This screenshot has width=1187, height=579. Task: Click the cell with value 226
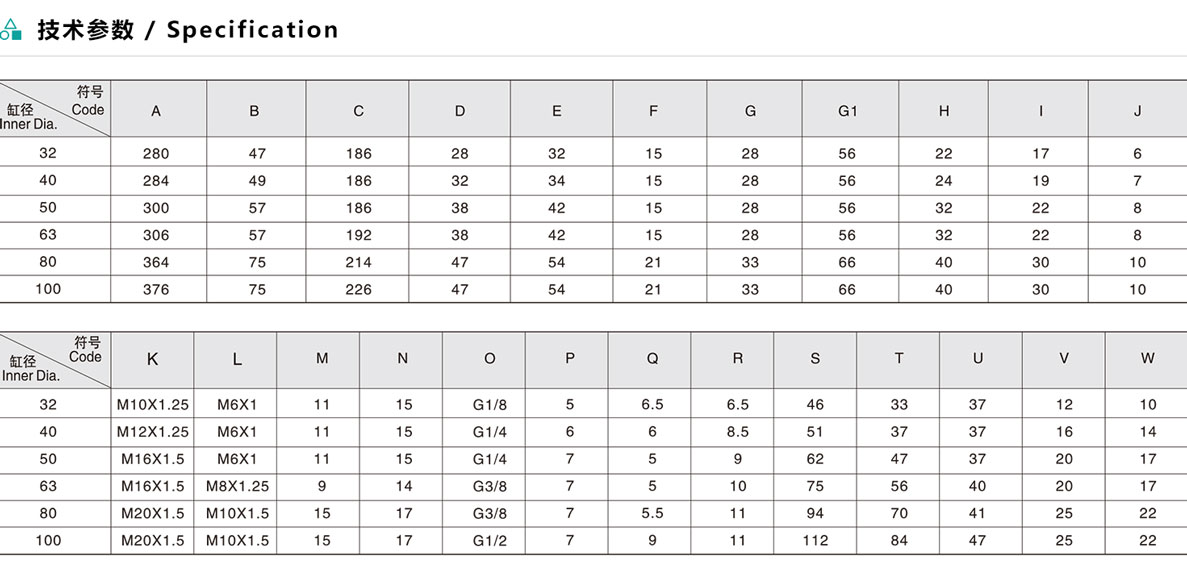358,290
